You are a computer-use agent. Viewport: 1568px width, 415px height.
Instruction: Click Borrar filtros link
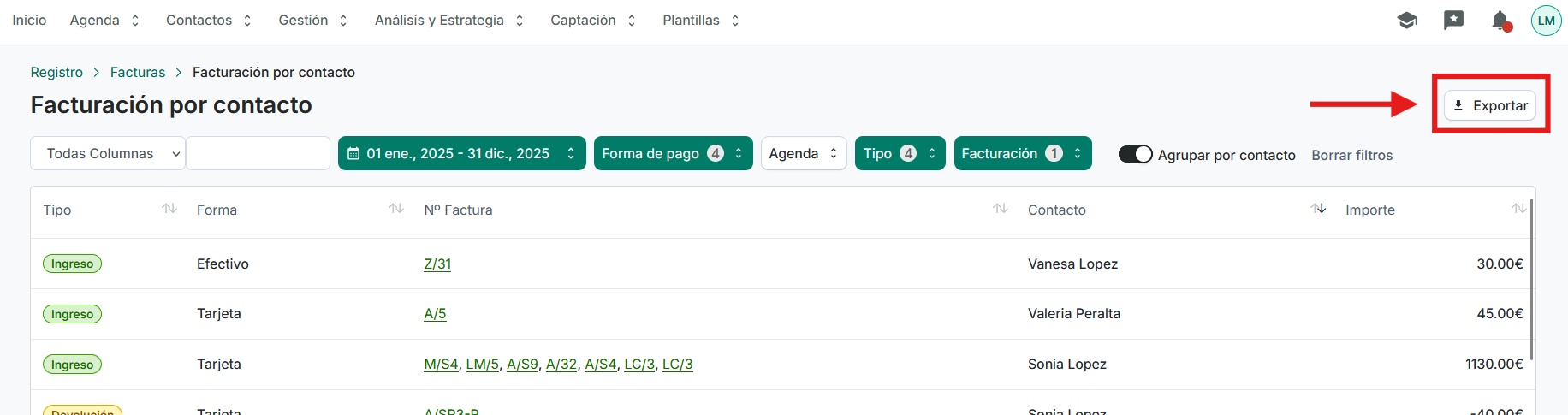pos(1351,155)
